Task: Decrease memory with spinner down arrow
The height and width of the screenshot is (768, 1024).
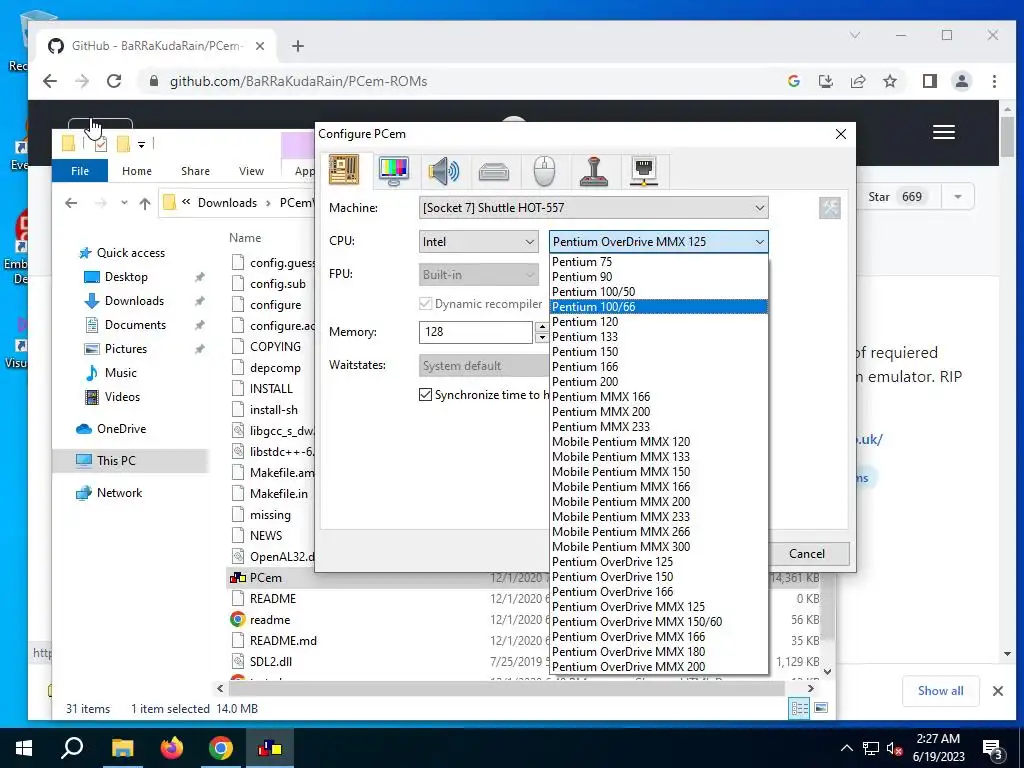Action: (x=541, y=338)
